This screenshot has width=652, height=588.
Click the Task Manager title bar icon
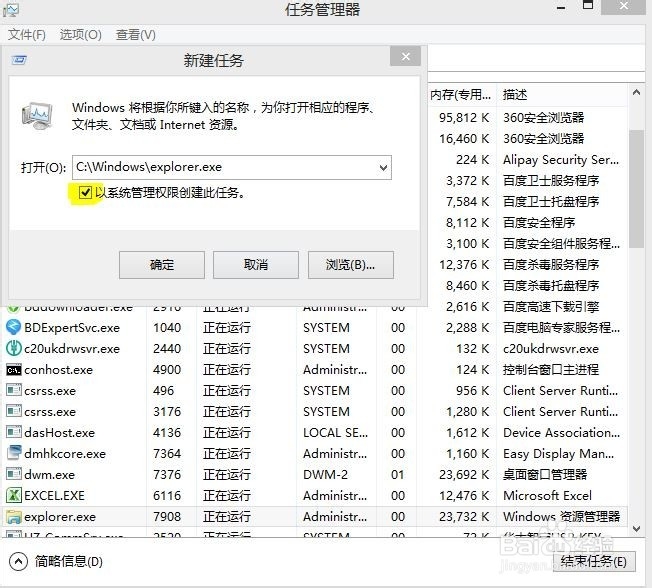[10, 10]
